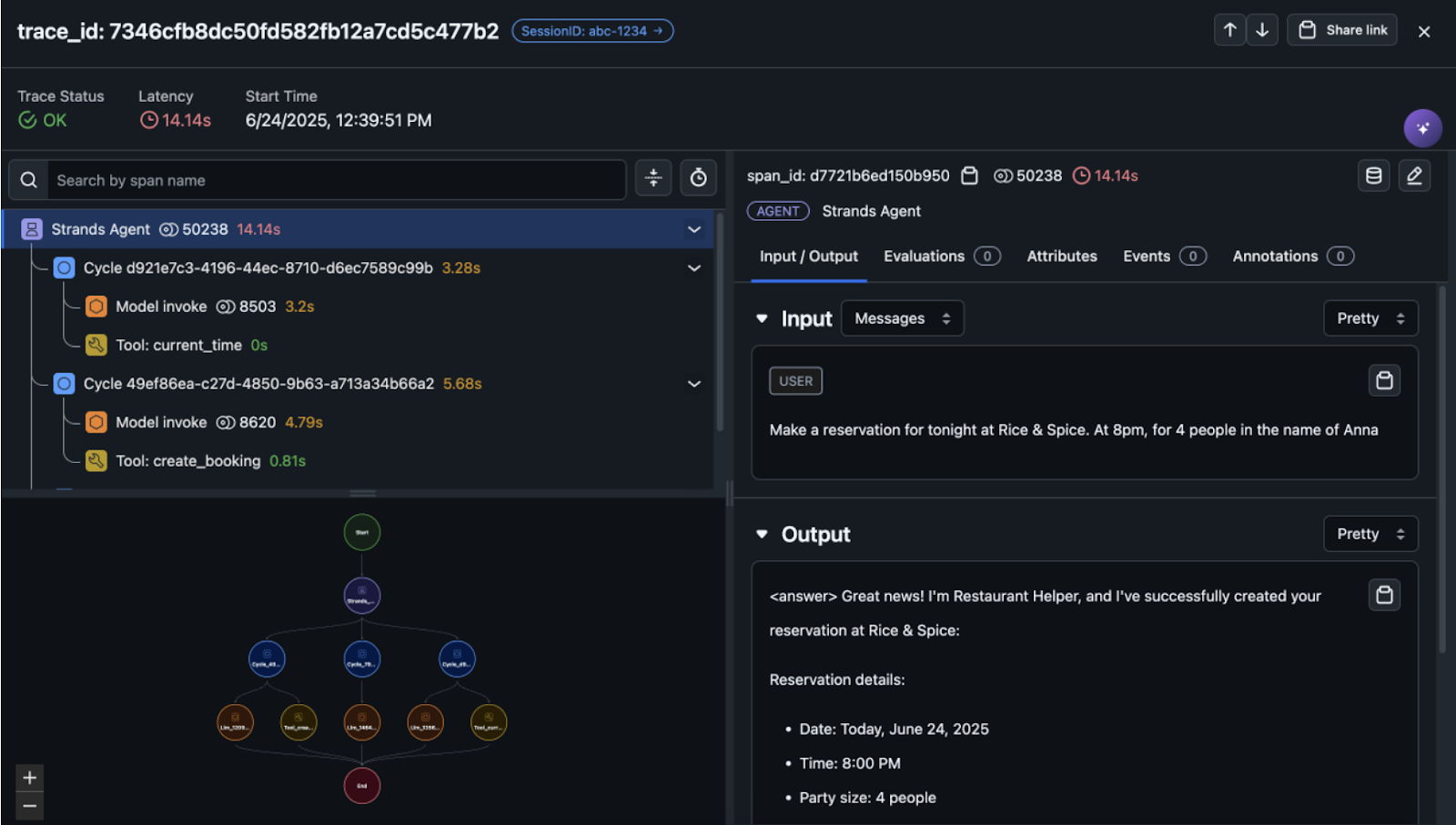1456x825 pixels.
Task: Select the Tool_curr node in graph
Action: pos(489,722)
